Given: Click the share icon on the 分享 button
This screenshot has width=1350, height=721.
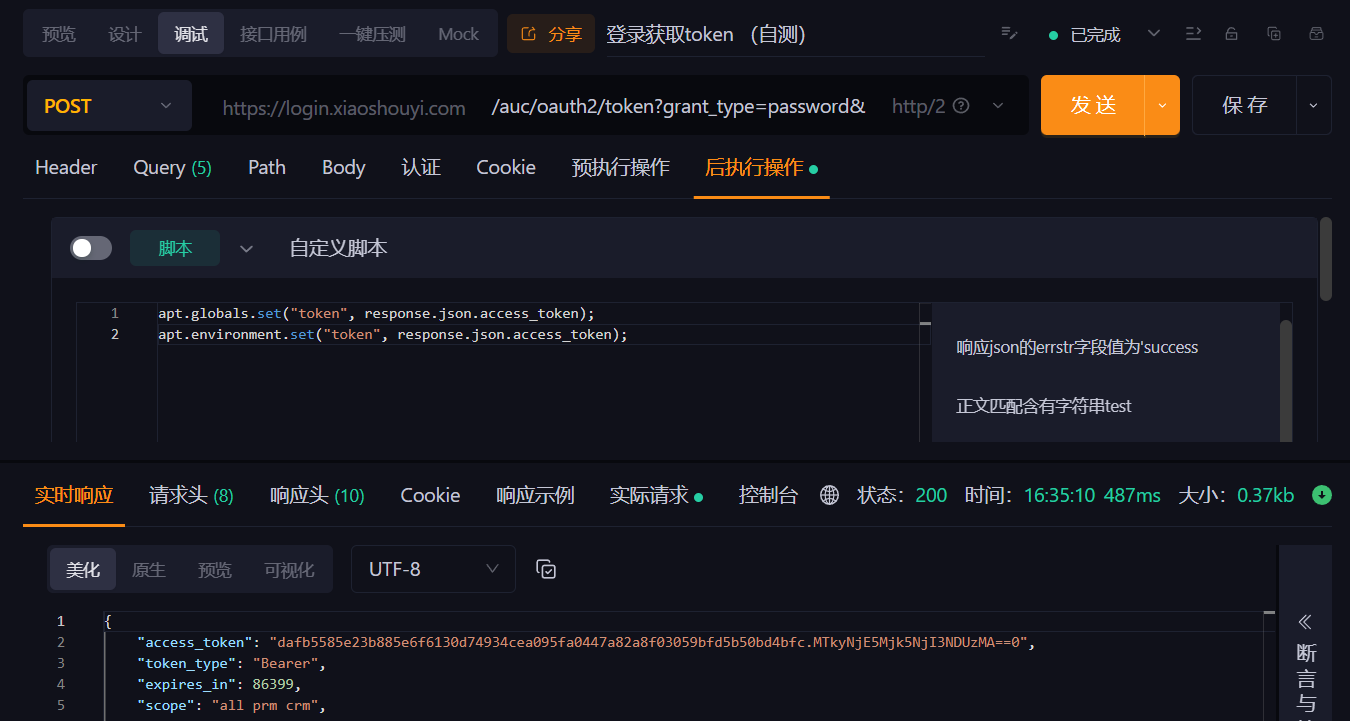Looking at the screenshot, I should (529, 34).
